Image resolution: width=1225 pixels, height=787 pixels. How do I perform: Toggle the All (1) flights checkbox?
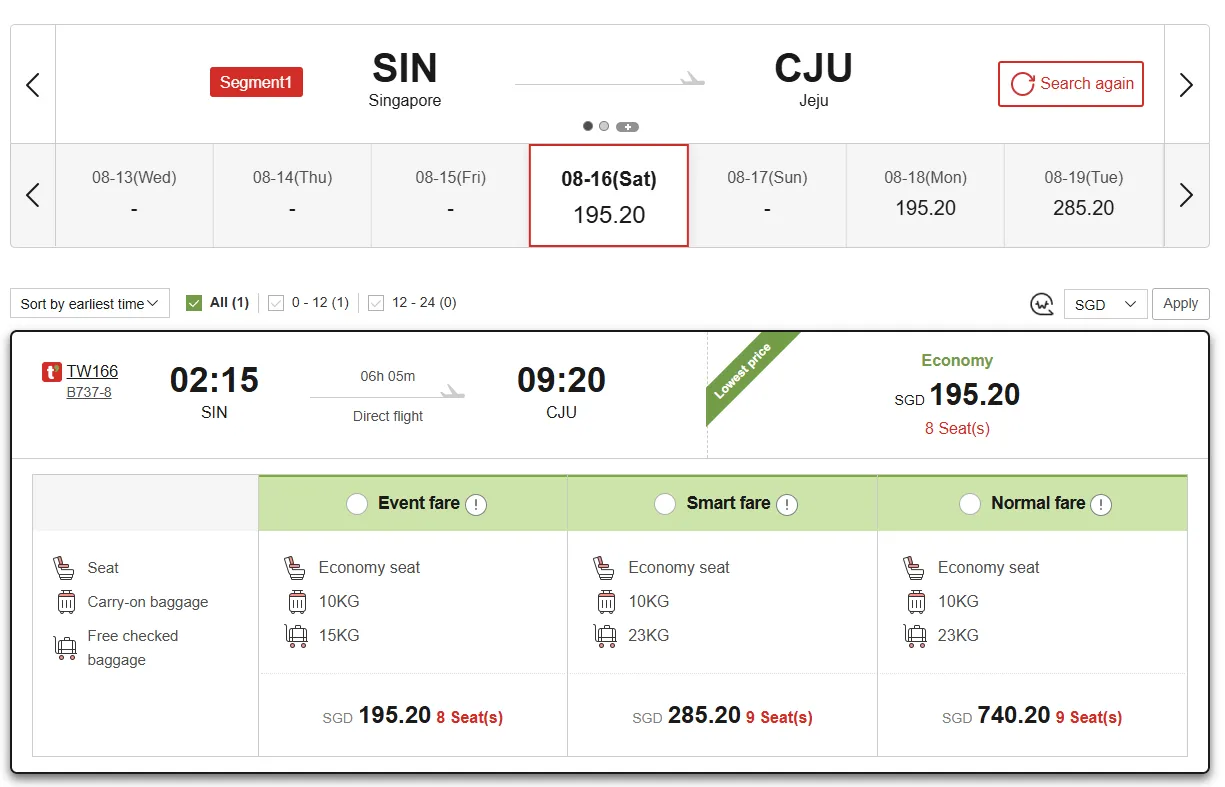(194, 303)
